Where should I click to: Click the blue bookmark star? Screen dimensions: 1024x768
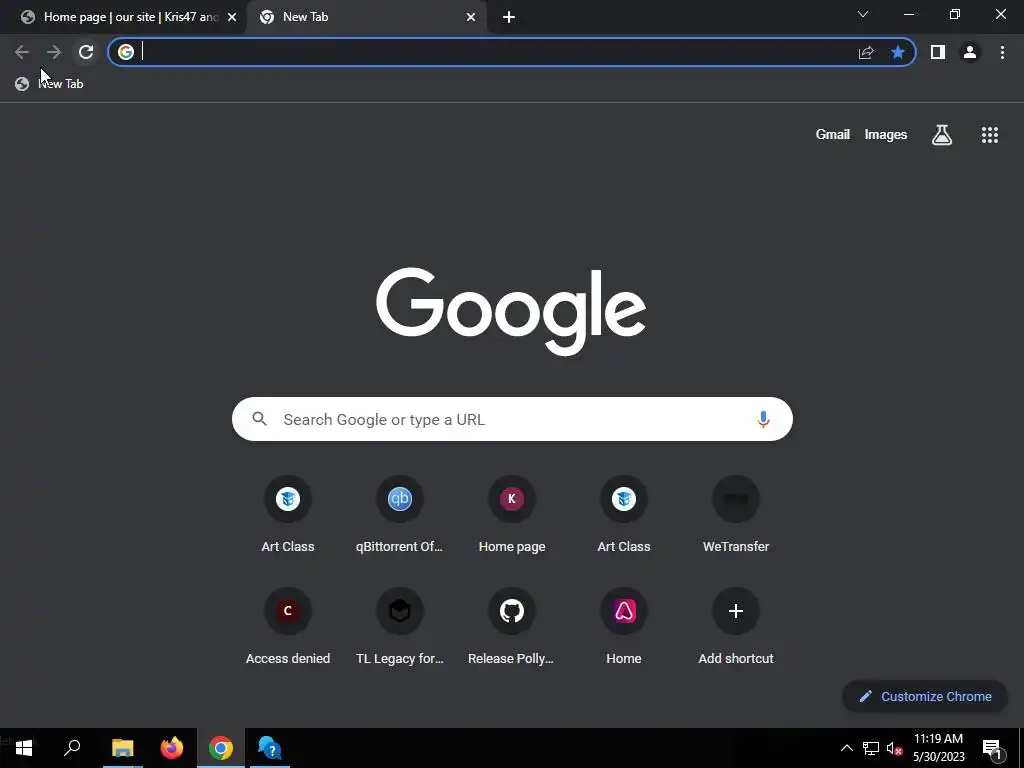pos(898,52)
